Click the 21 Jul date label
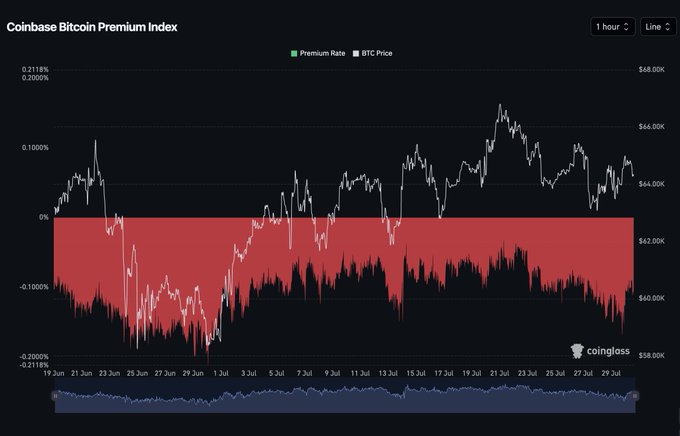The height and width of the screenshot is (436, 680). [500, 374]
